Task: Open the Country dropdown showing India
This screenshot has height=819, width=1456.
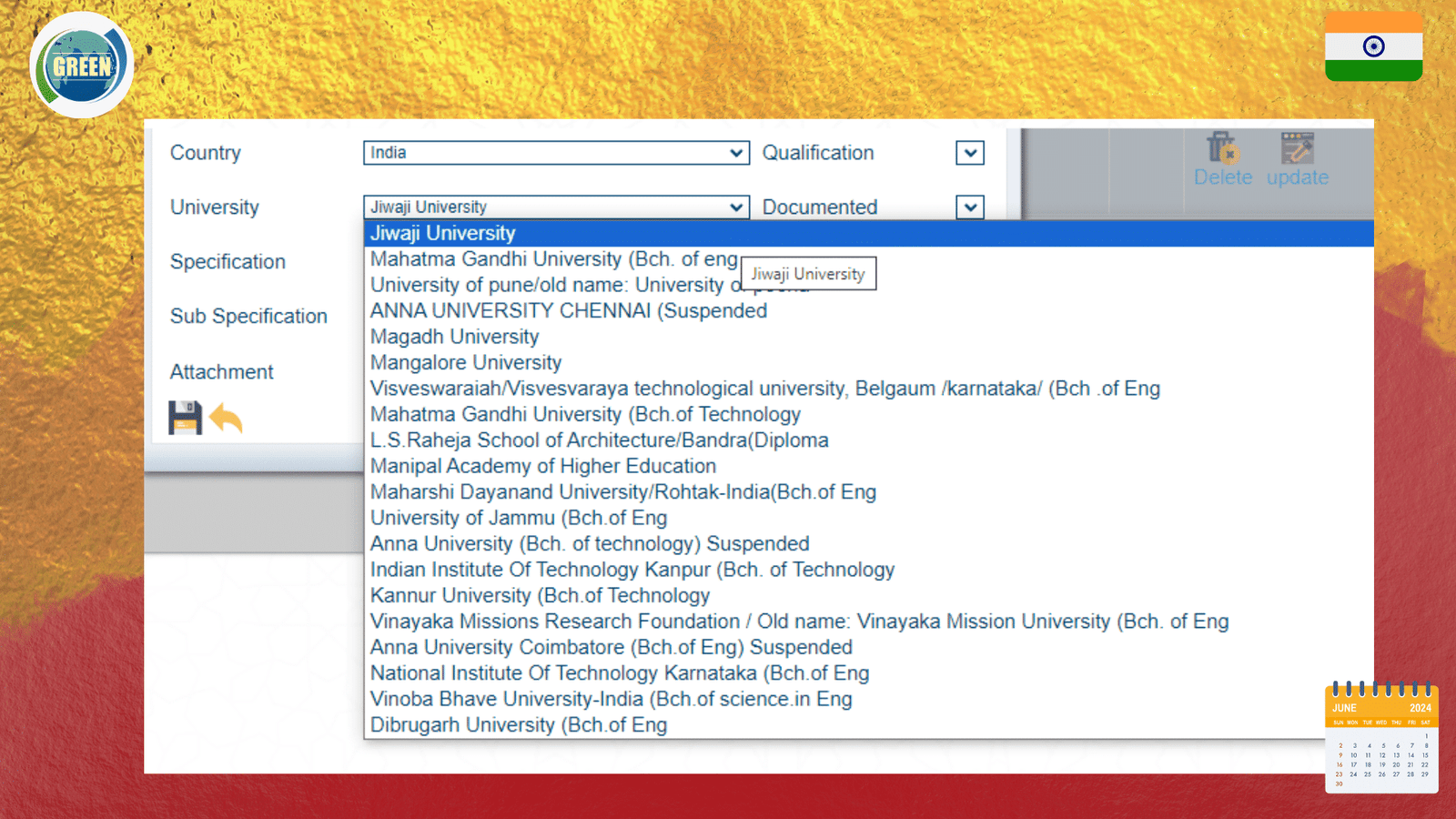Action: coord(555,153)
